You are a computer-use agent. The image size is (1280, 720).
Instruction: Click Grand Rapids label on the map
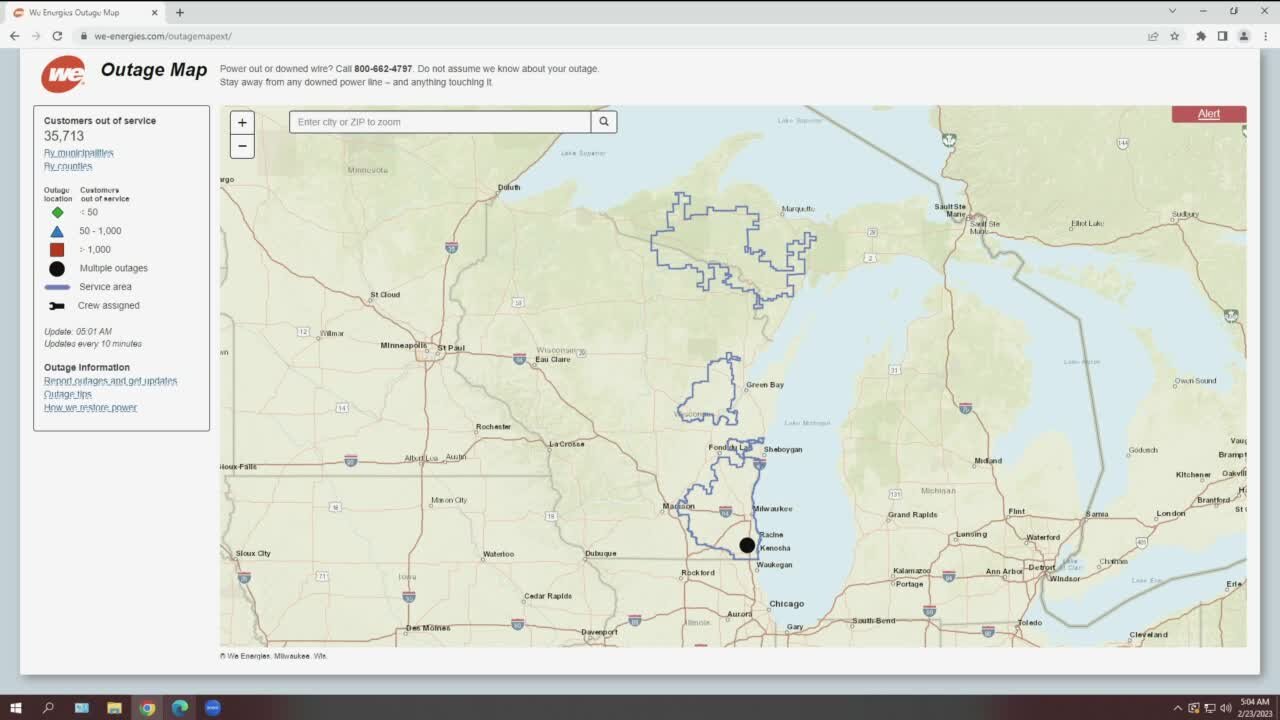[912, 515]
